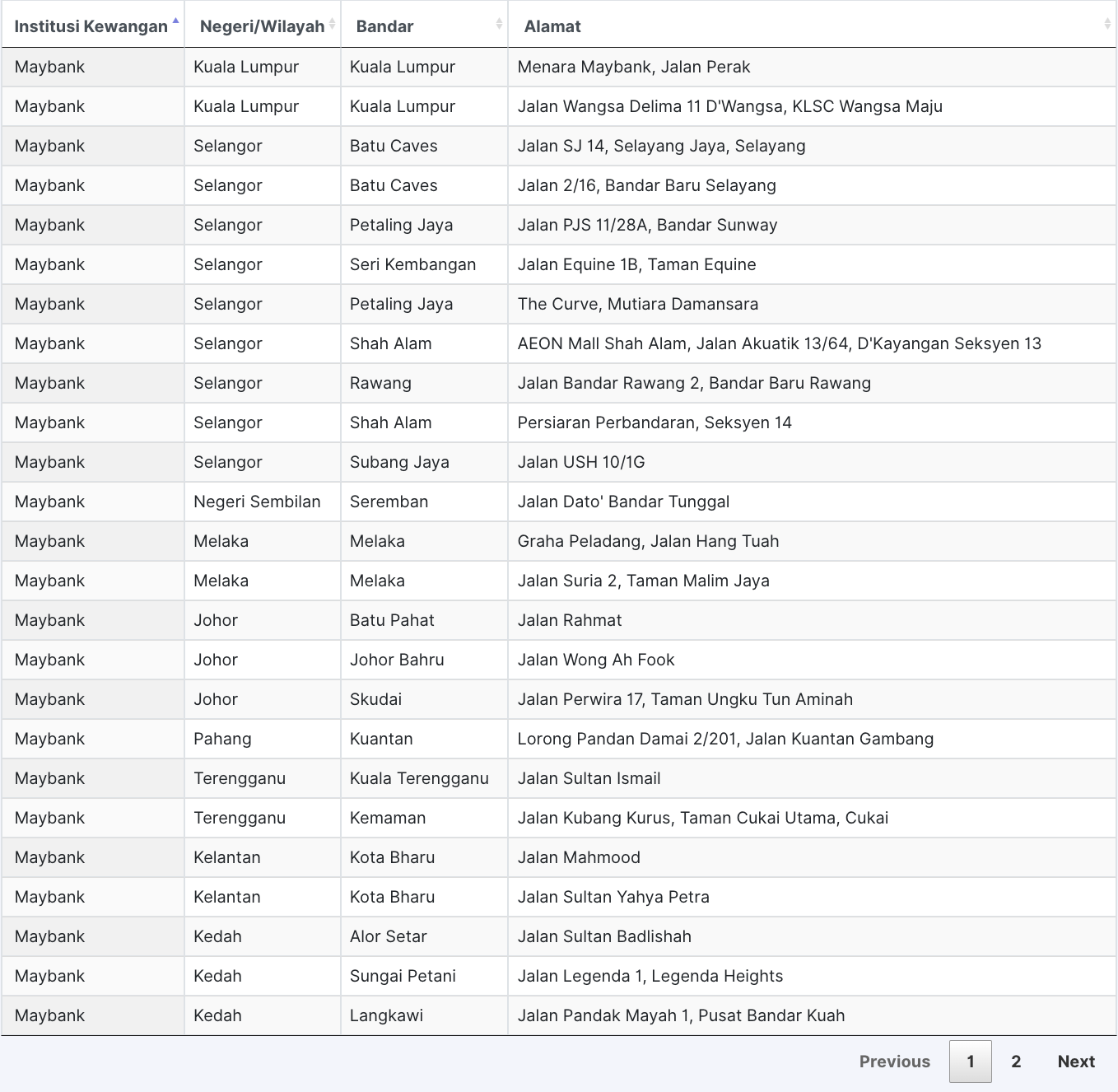Go to page 2 of table
Screen dimensions: 1118x1092
click(x=1016, y=1062)
